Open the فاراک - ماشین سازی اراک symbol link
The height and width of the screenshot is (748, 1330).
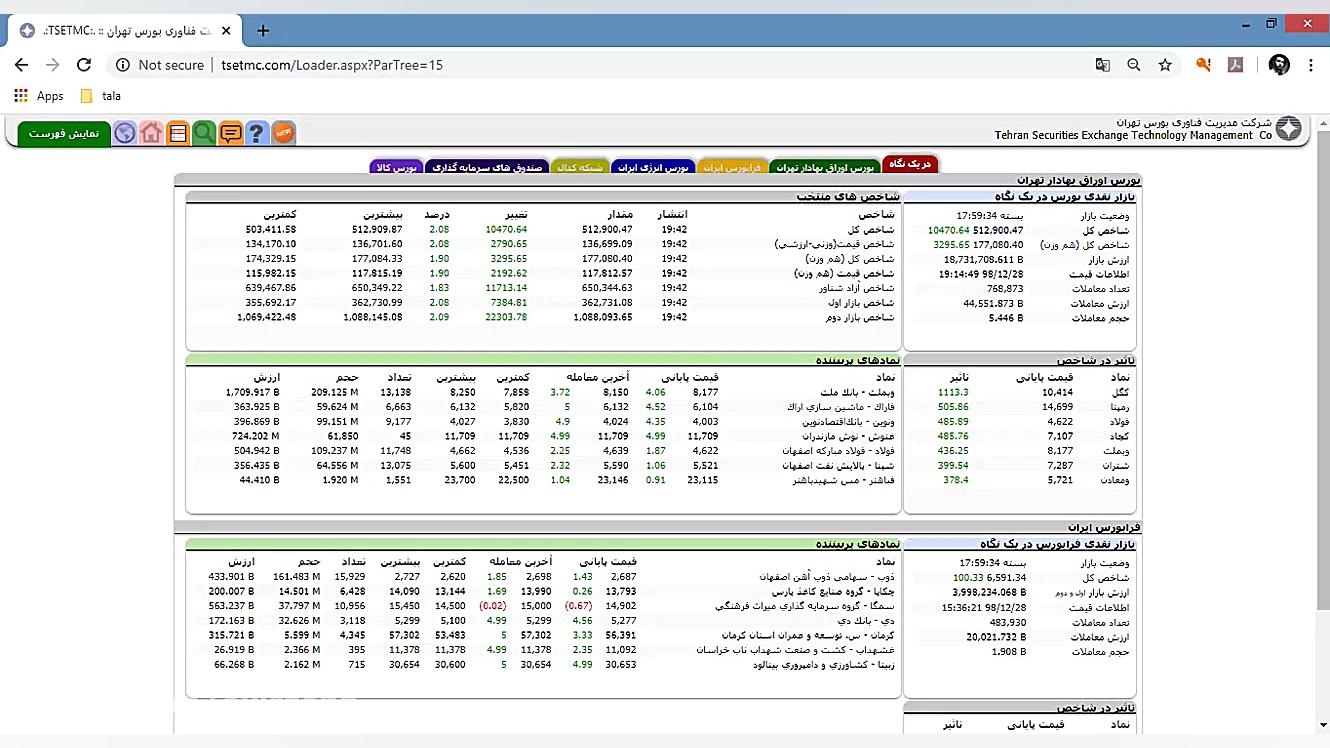pos(842,407)
